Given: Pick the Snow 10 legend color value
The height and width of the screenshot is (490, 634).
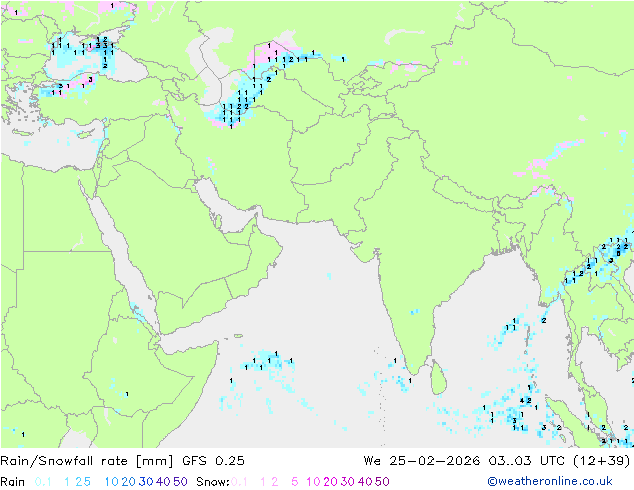Looking at the screenshot, I should (313, 482).
